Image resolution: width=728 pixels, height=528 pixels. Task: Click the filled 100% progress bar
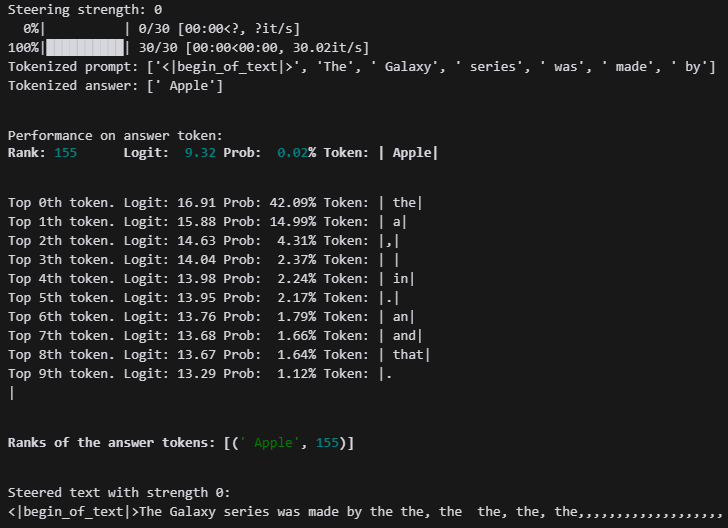[x=85, y=48]
